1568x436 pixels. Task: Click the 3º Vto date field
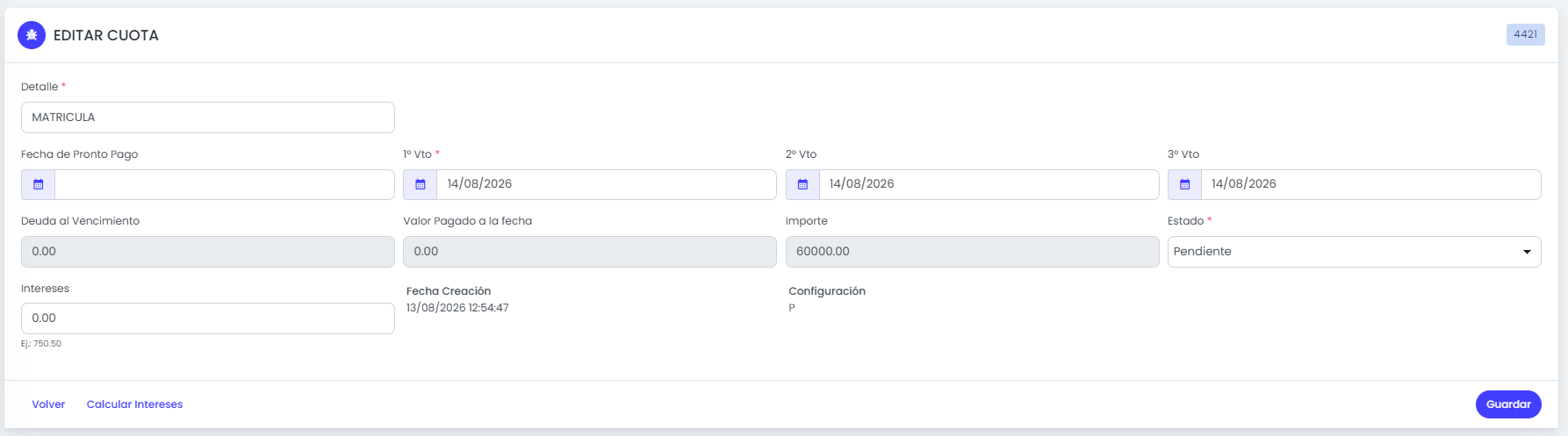(1371, 184)
